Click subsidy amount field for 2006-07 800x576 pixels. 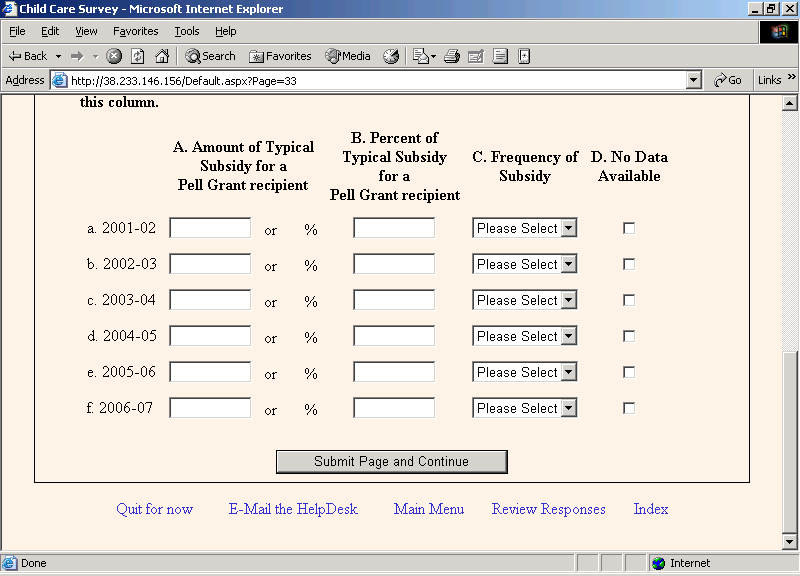[x=210, y=408]
